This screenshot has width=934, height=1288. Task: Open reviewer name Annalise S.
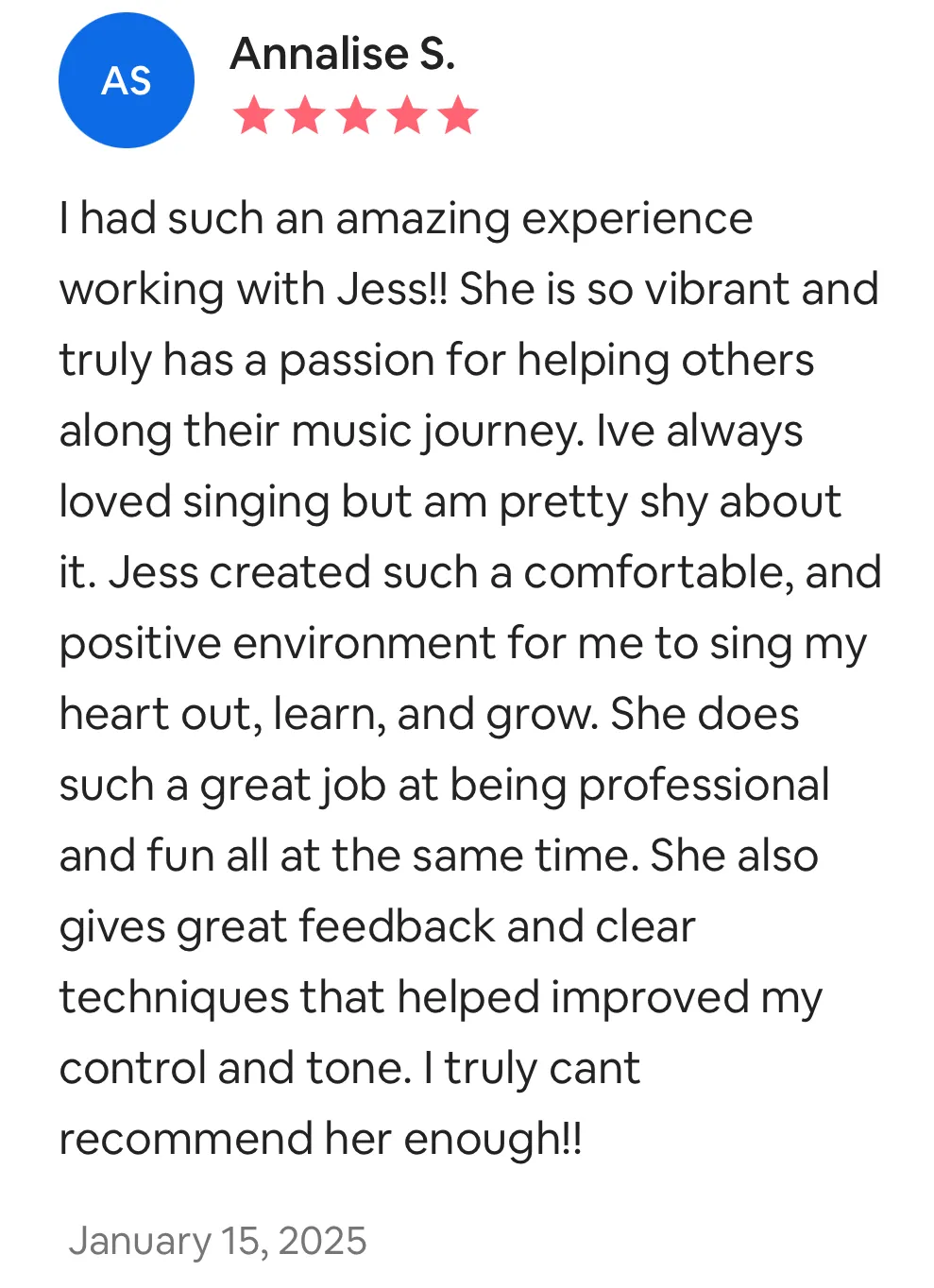pos(343,54)
